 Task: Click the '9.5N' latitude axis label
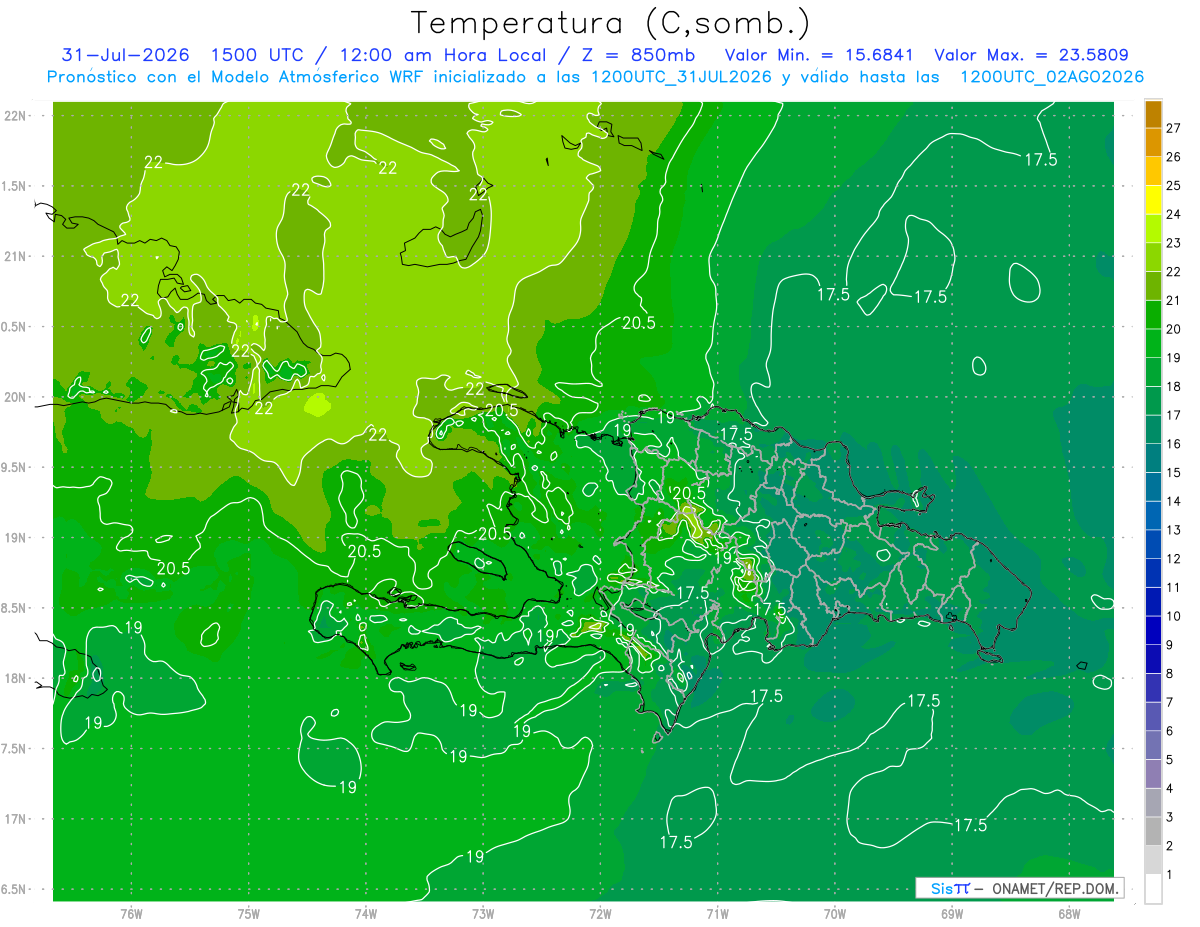point(14,467)
